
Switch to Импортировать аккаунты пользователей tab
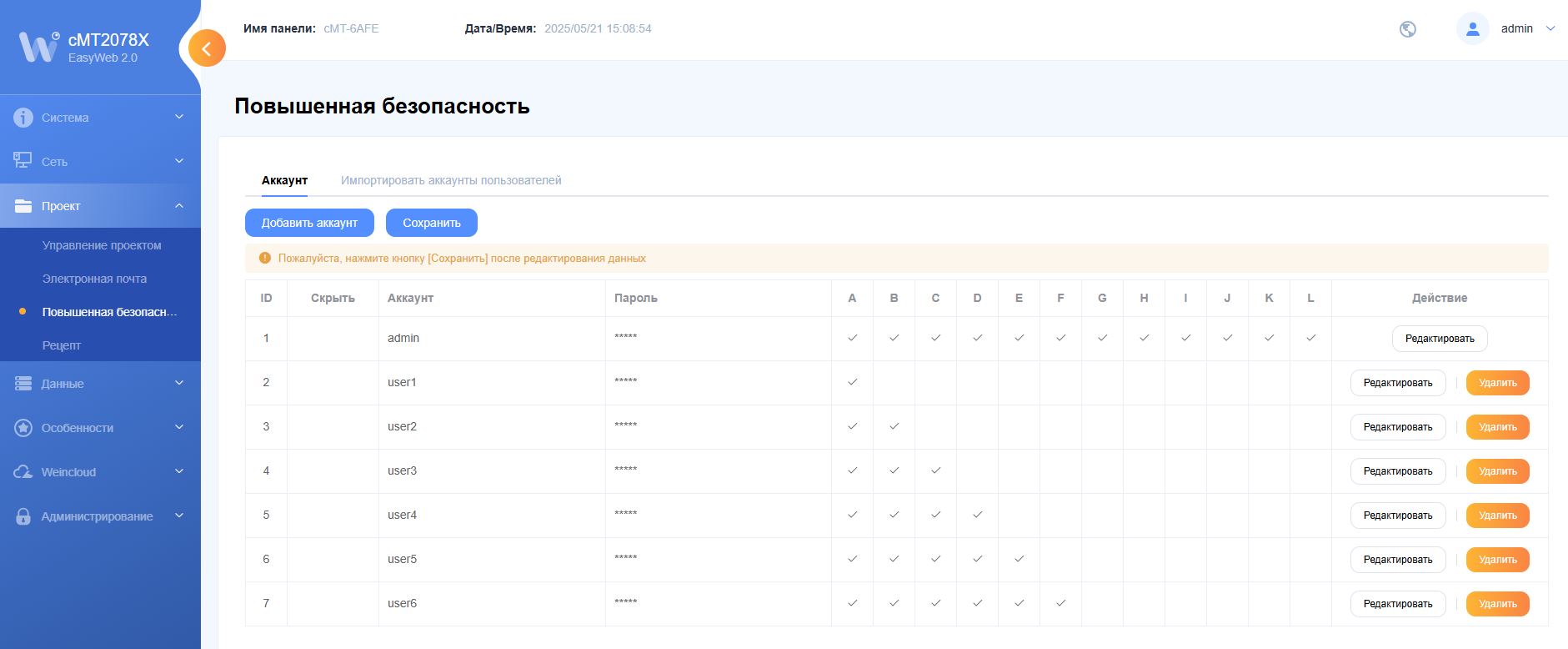tap(450, 180)
